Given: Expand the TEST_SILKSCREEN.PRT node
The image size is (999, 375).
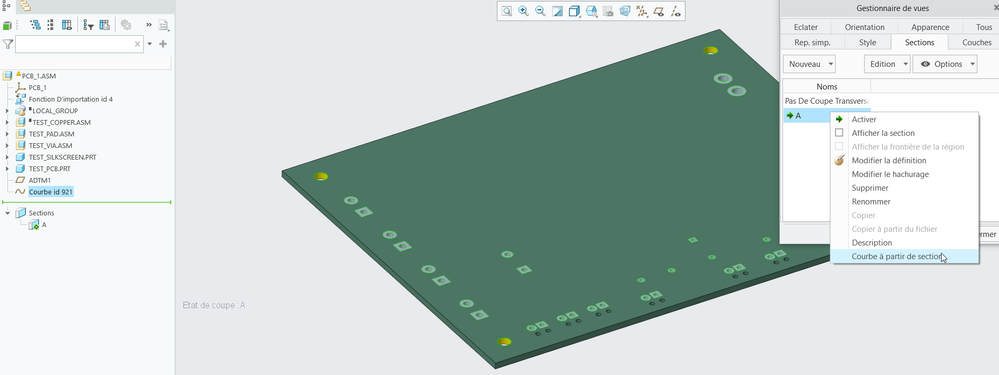Looking at the screenshot, I should click(7, 157).
